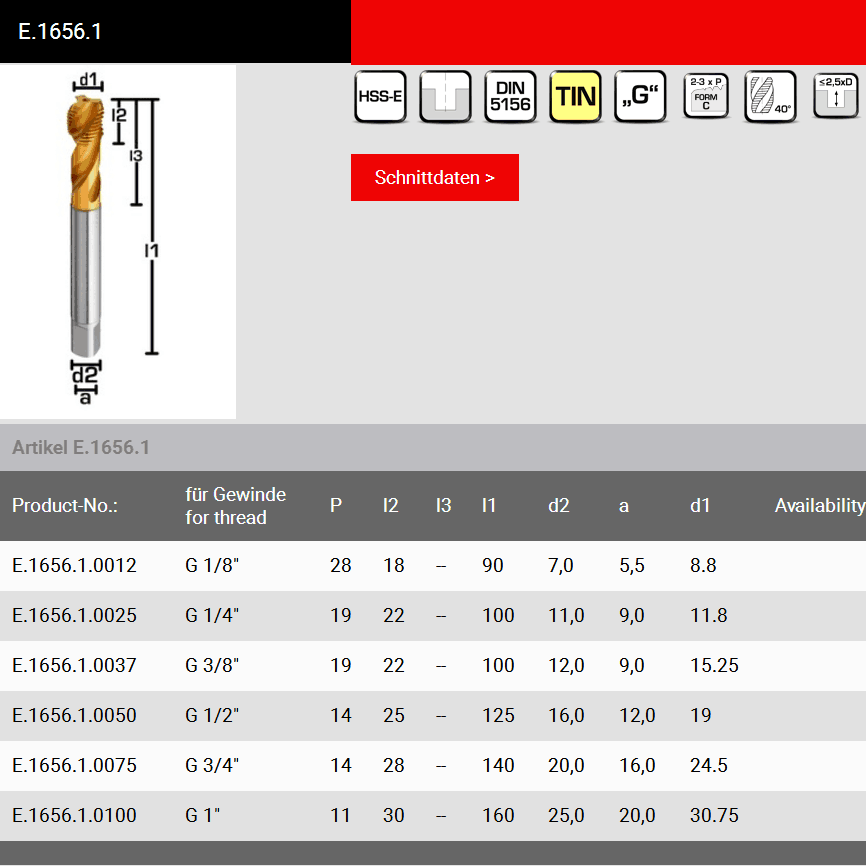
Task: Click d1 value 15.25
Action: [x=714, y=666]
